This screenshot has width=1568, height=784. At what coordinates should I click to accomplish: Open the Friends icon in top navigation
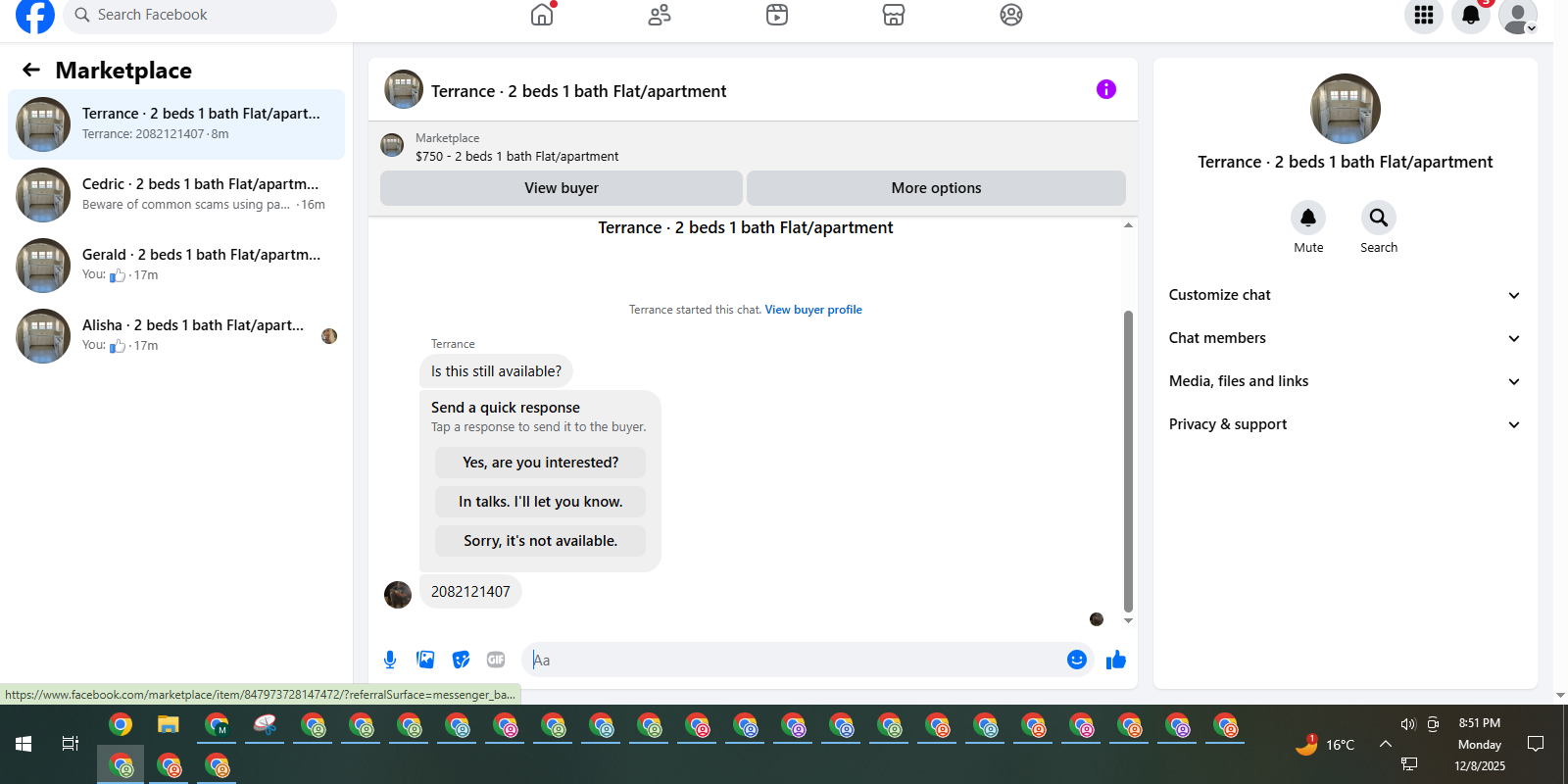(x=660, y=15)
